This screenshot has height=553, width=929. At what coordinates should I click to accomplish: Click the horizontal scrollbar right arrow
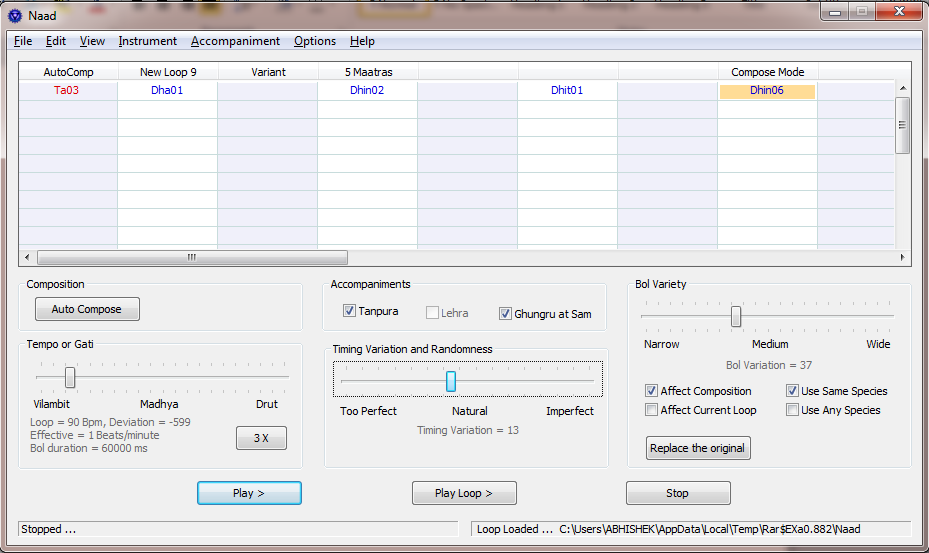click(x=902, y=257)
